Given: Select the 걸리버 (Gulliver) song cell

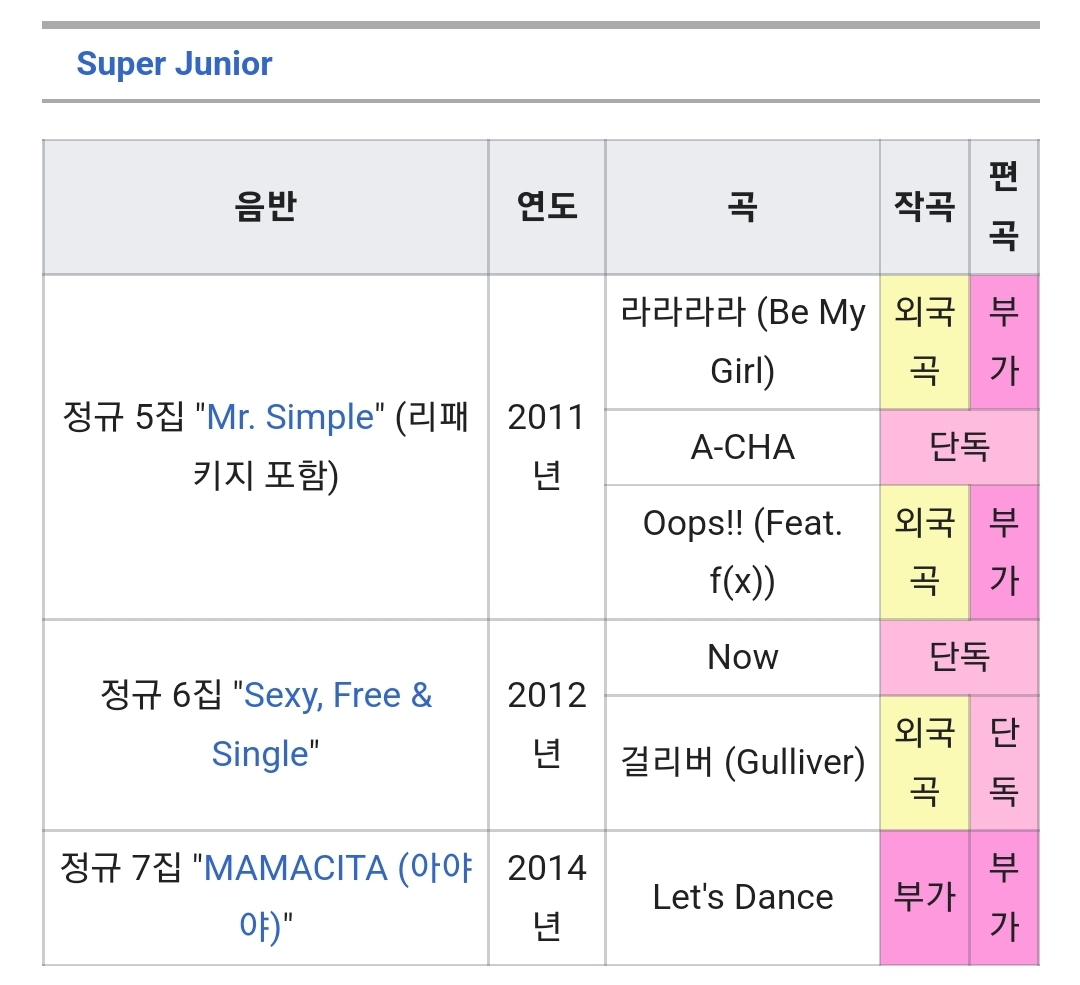Looking at the screenshot, I should pos(742,763).
